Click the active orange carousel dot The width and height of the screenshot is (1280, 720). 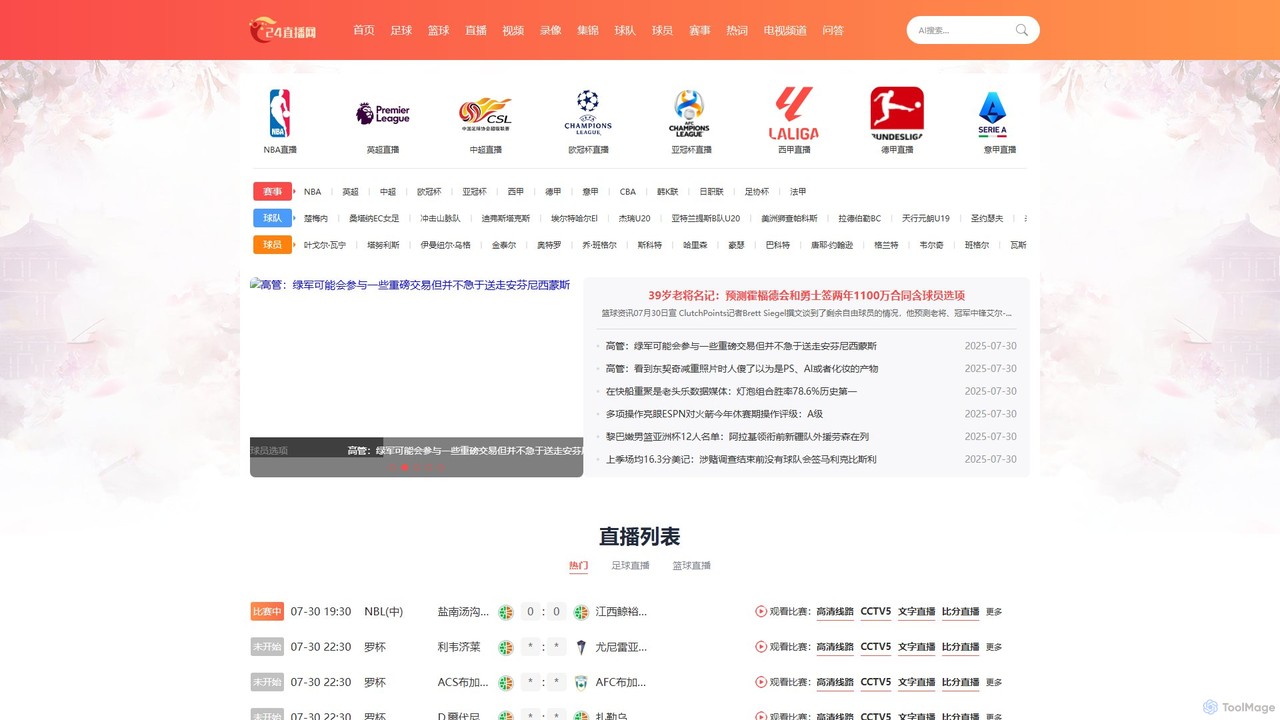[405, 467]
